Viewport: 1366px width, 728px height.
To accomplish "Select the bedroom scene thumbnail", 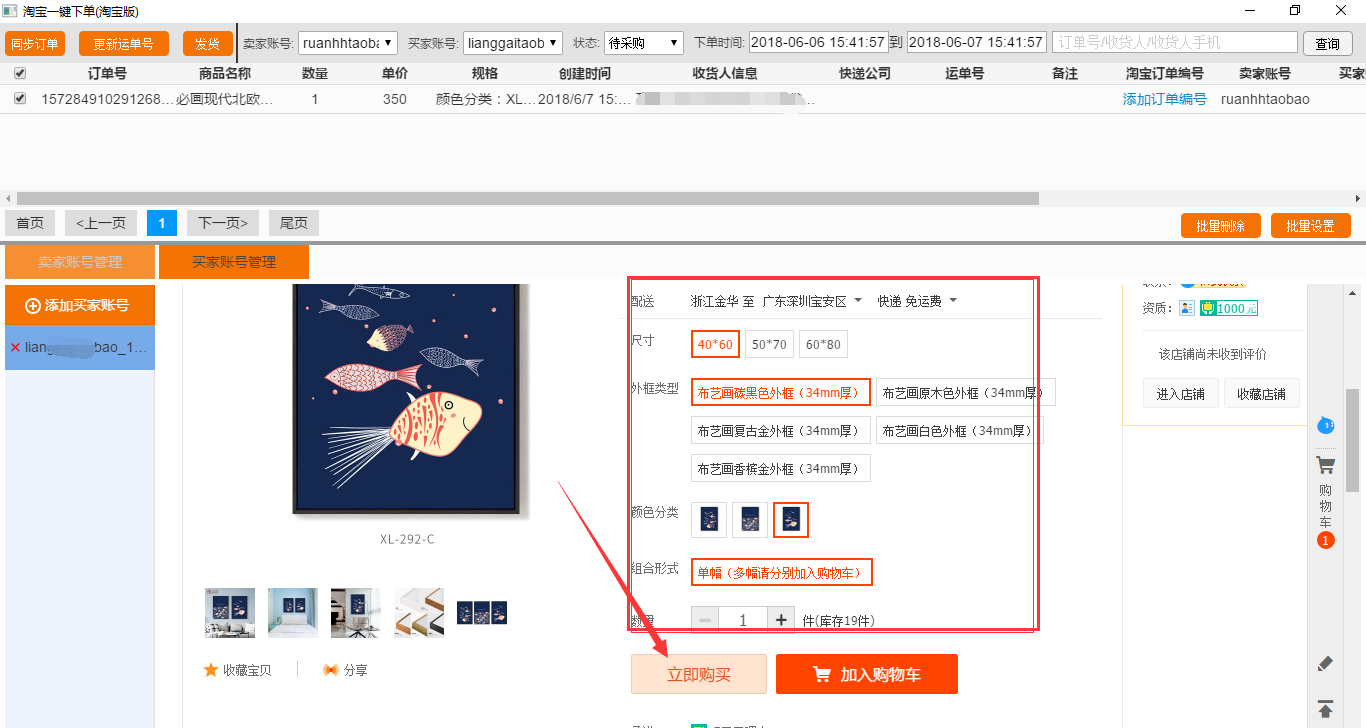I will pyautogui.click(x=293, y=613).
